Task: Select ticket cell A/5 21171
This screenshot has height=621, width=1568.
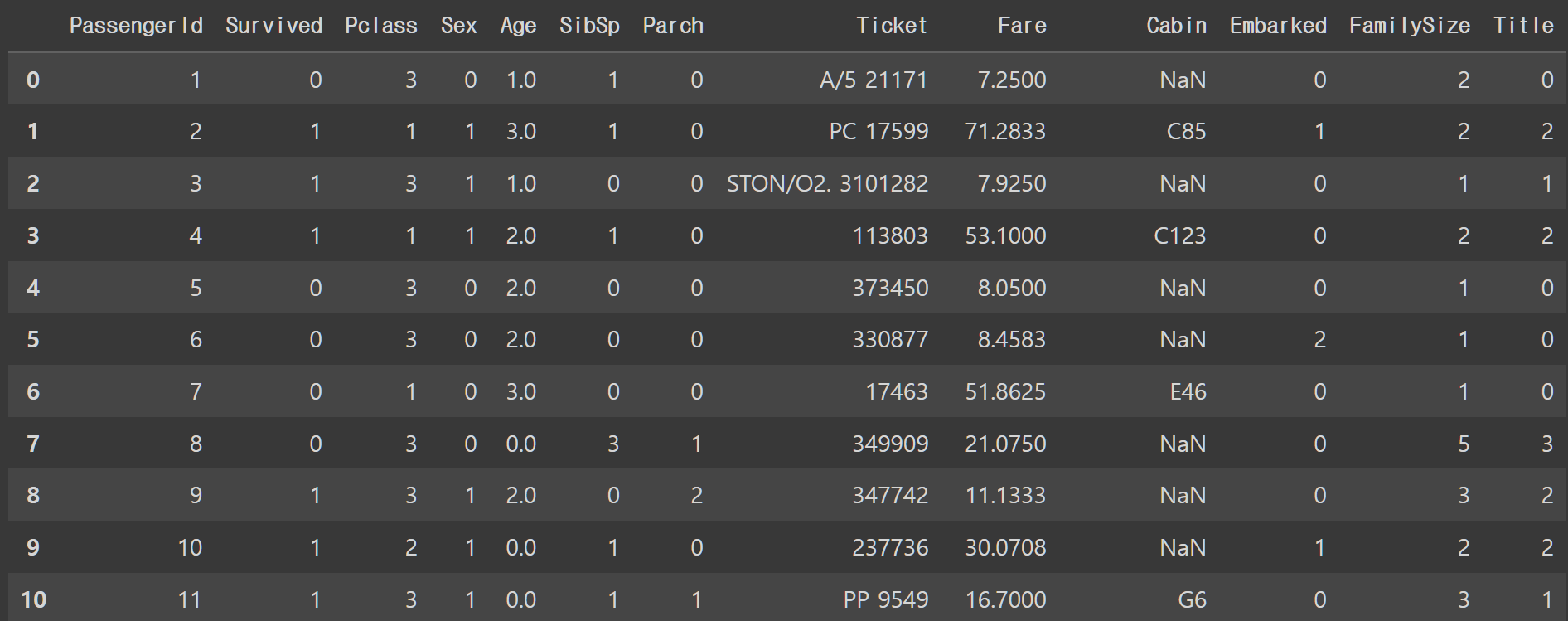Action: 874,80
